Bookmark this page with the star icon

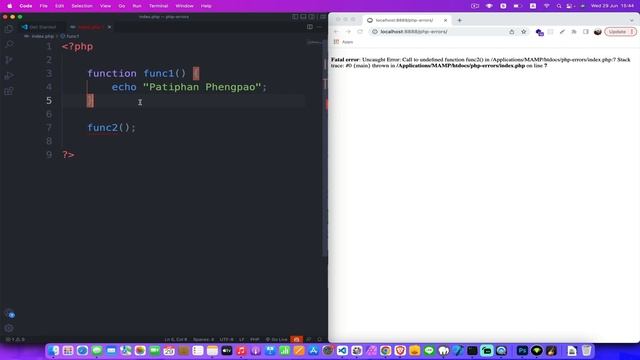[524, 31]
